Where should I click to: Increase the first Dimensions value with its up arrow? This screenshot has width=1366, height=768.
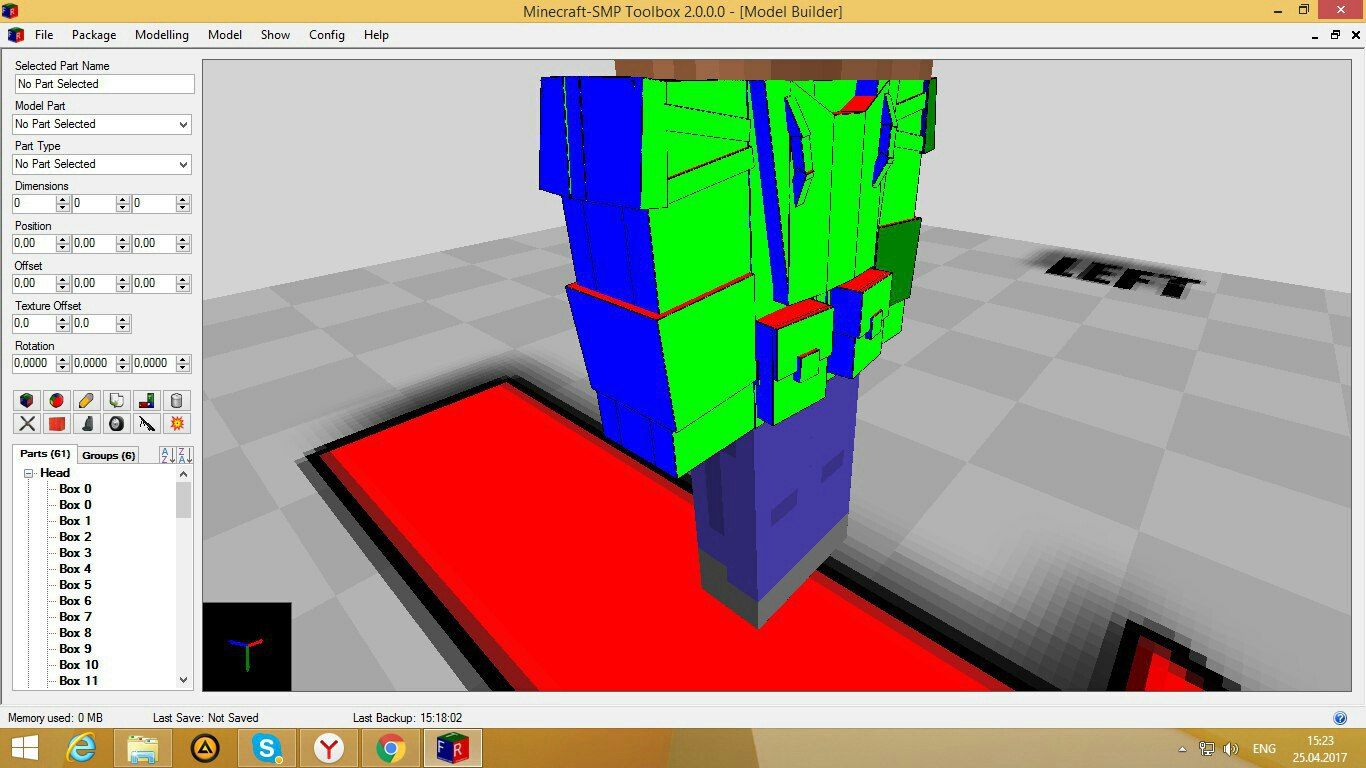click(63, 200)
